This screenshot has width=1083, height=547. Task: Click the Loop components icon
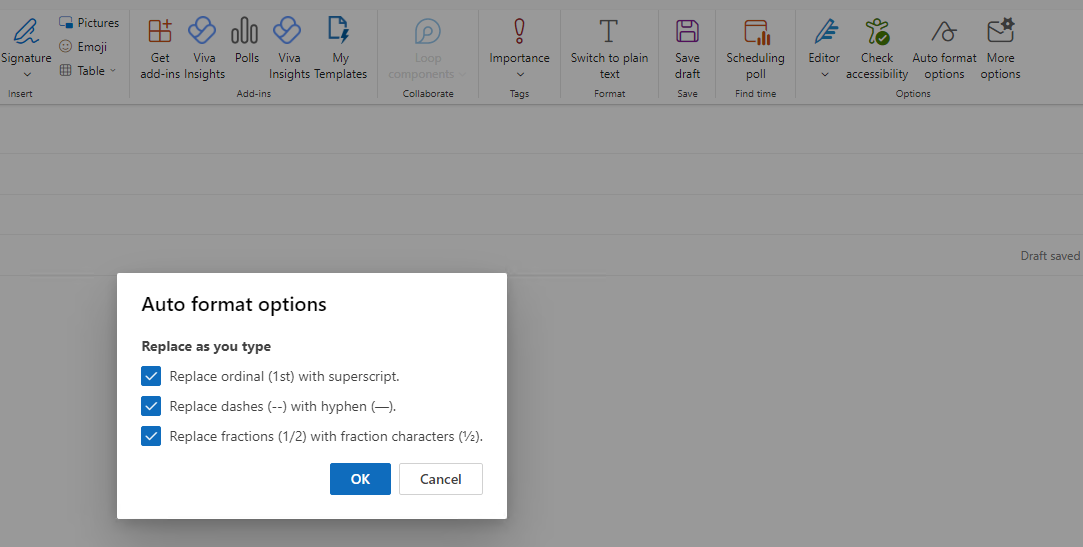click(428, 32)
